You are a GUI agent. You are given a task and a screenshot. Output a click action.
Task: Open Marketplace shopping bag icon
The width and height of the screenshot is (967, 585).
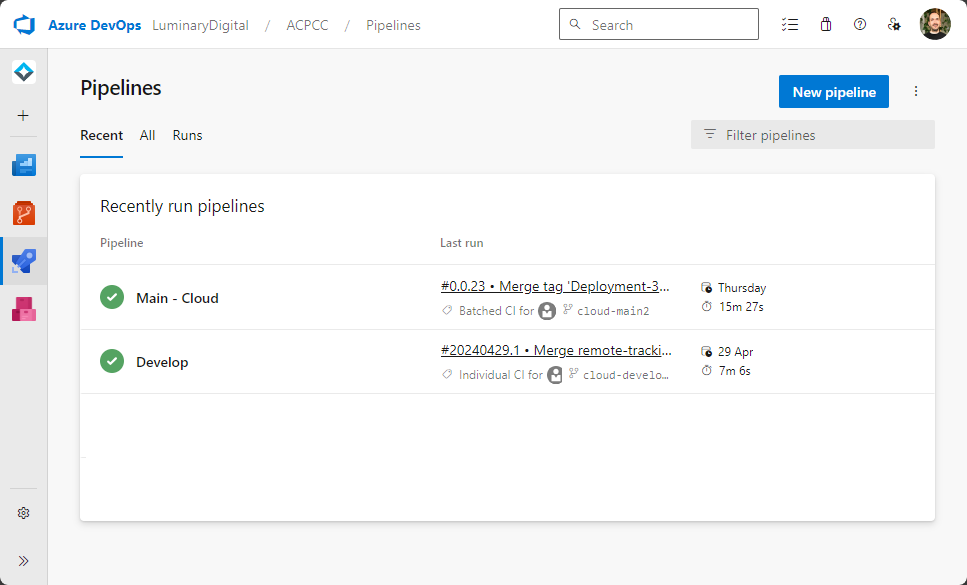click(x=825, y=24)
